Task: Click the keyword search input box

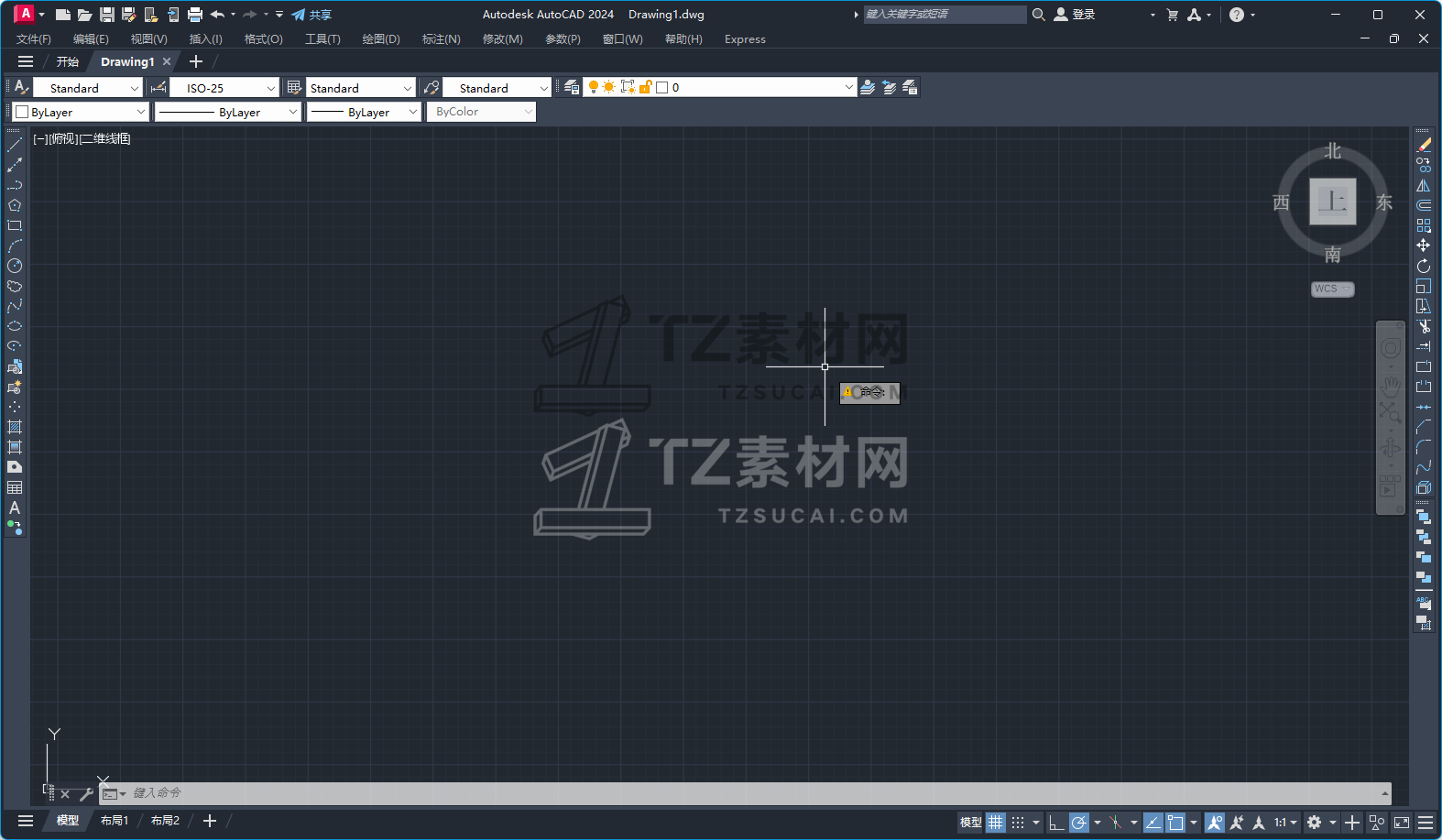Action: 945,15
